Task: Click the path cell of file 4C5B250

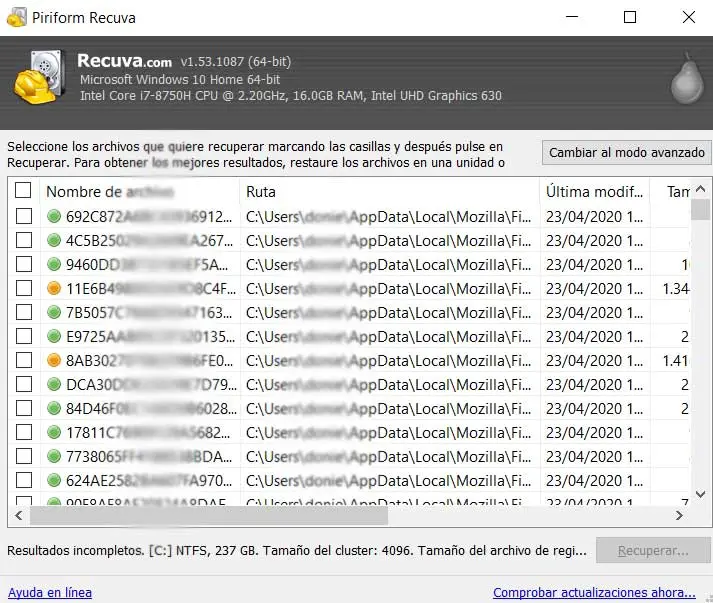Action: pos(389,241)
